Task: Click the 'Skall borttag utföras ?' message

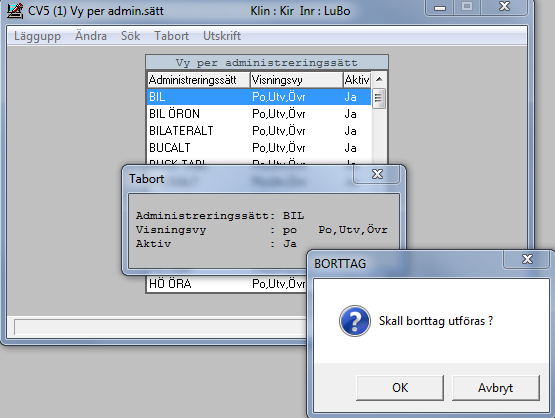Action: click(x=436, y=321)
